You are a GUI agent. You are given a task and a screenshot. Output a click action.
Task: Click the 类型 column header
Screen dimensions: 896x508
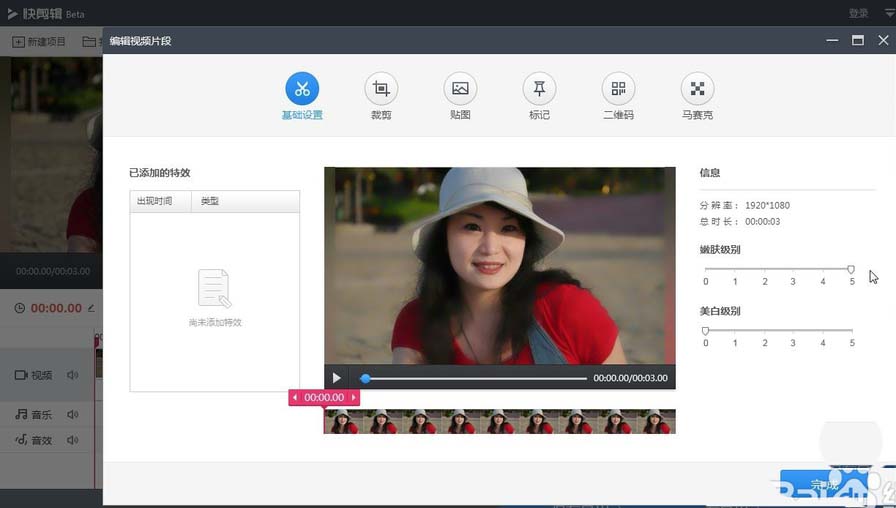245,201
